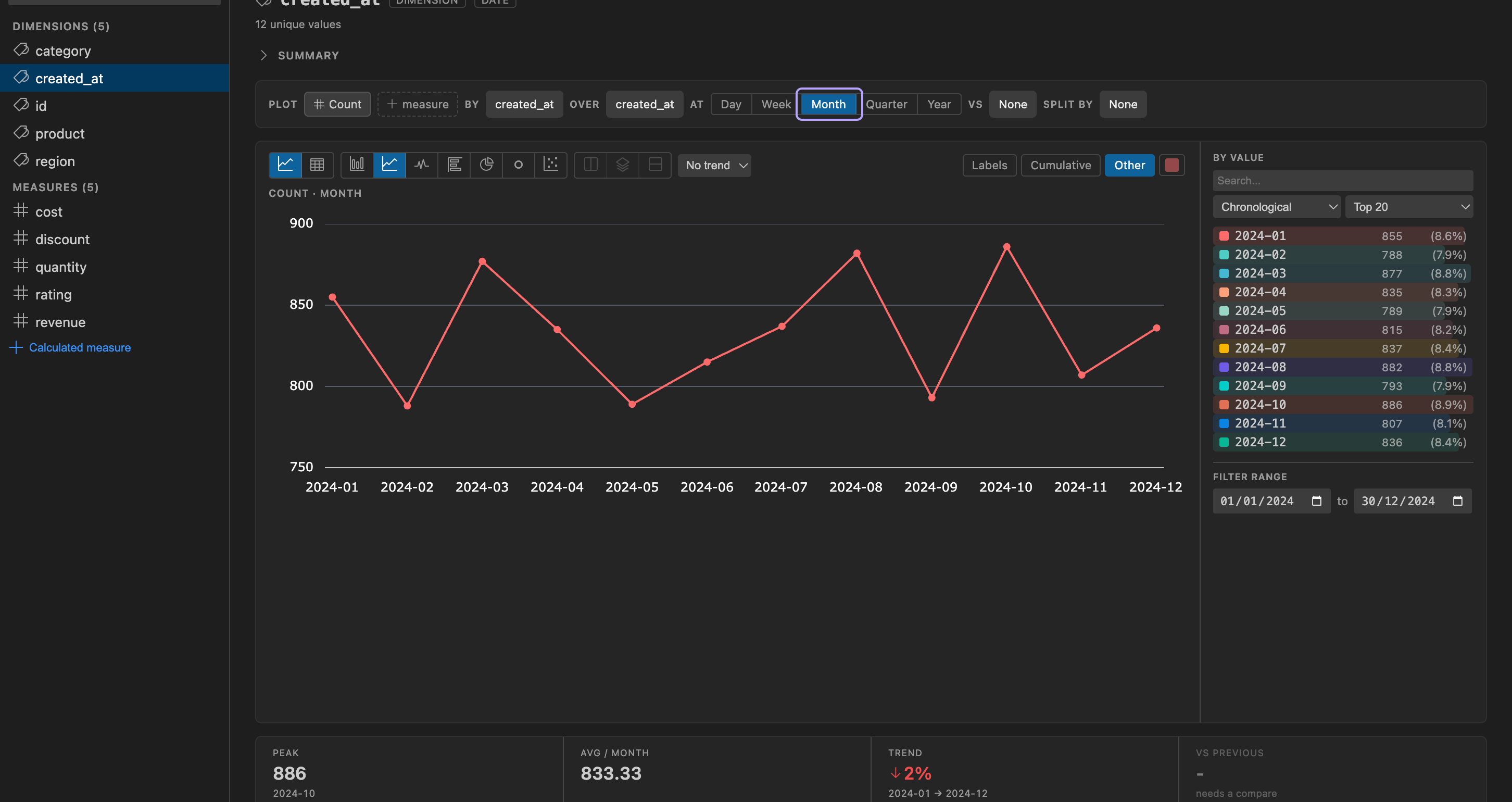Select the donut circle chart type

click(x=518, y=165)
